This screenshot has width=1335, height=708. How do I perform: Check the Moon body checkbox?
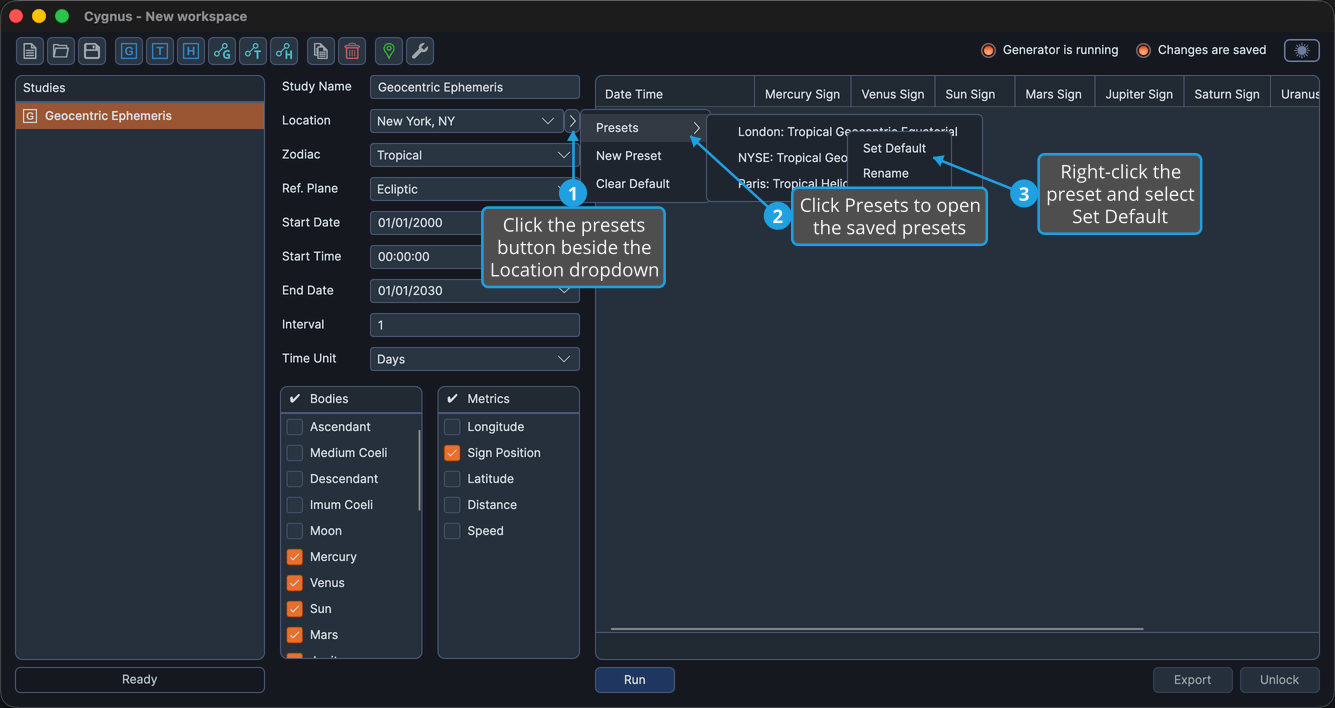295,531
